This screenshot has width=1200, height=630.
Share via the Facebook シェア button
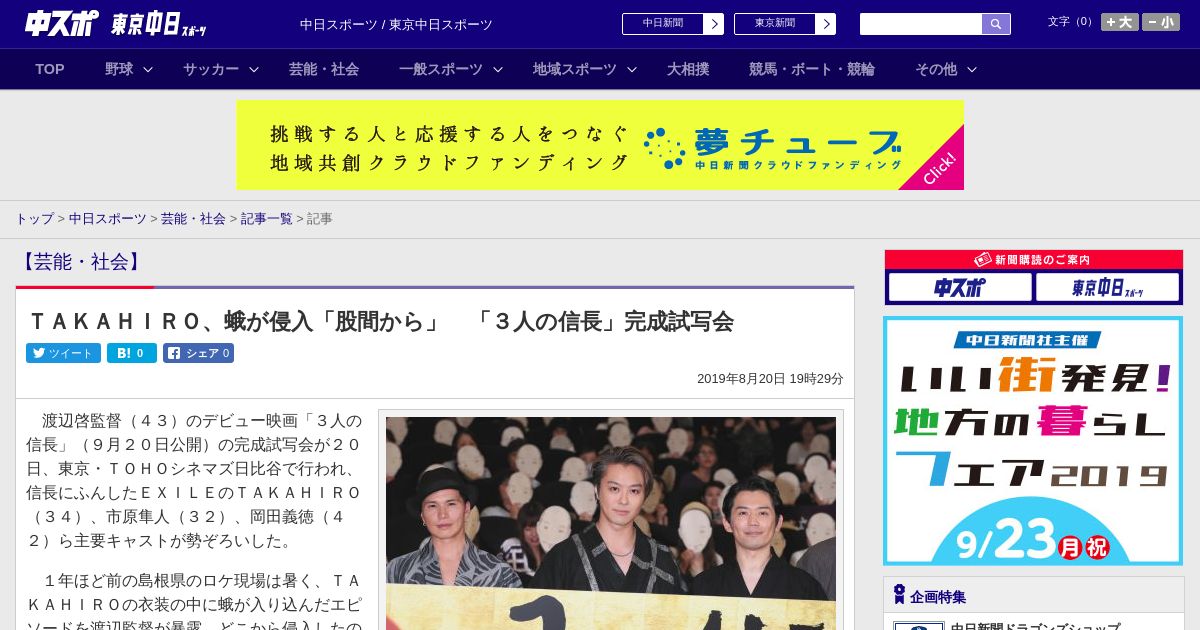[x=199, y=353]
